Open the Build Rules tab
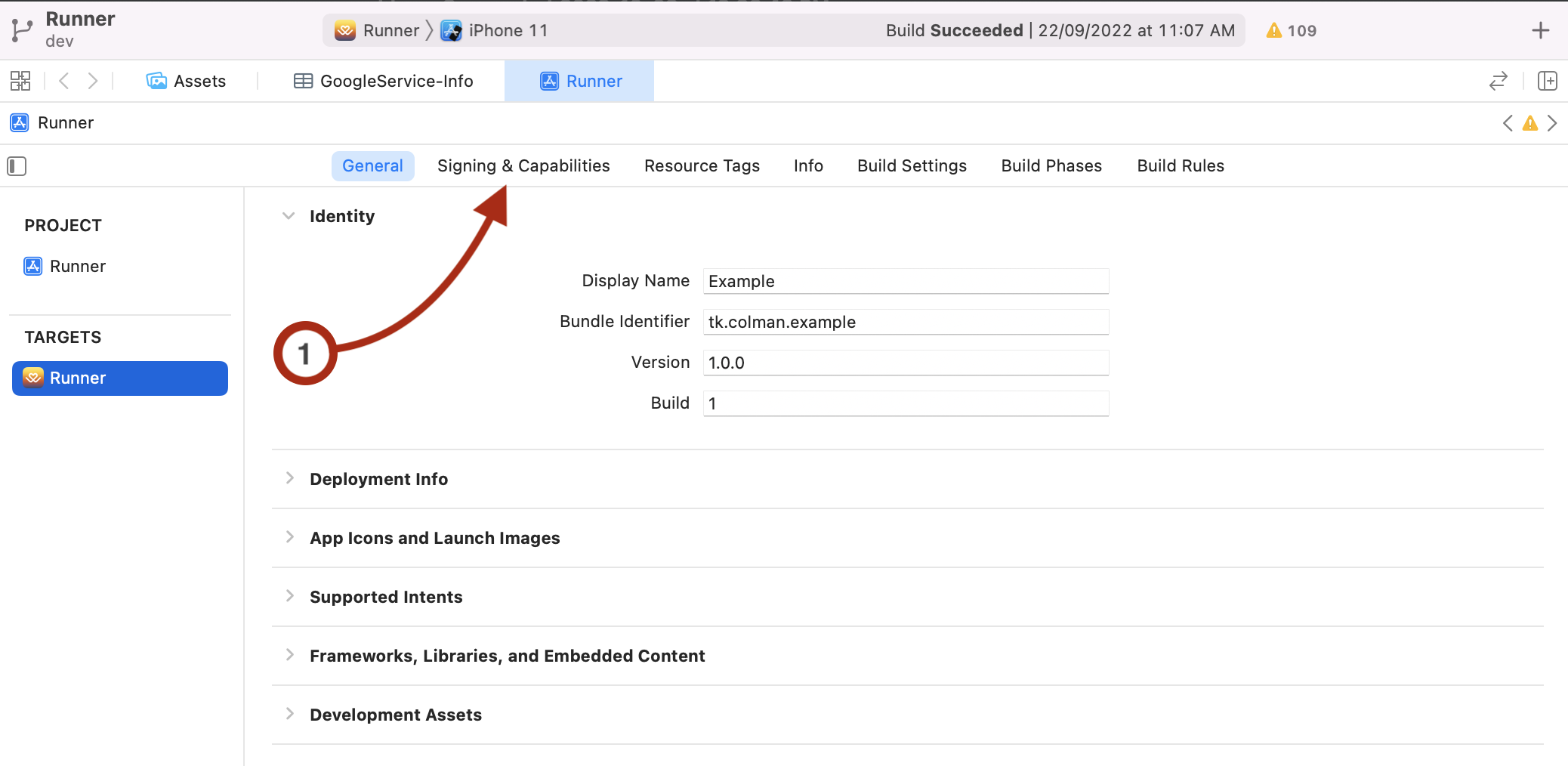This screenshot has width=1568, height=766. (1181, 166)
